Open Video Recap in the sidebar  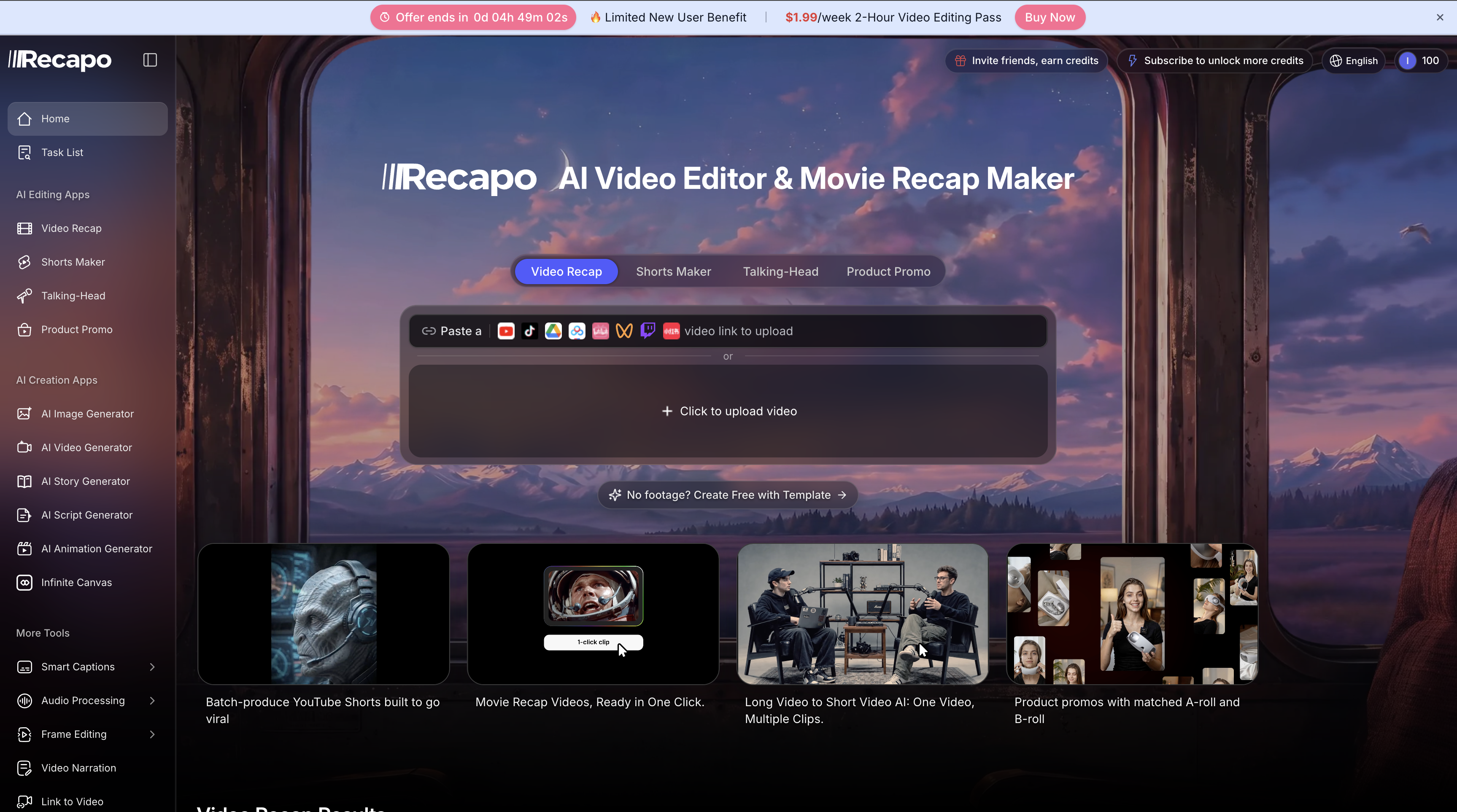coord(88,229)
